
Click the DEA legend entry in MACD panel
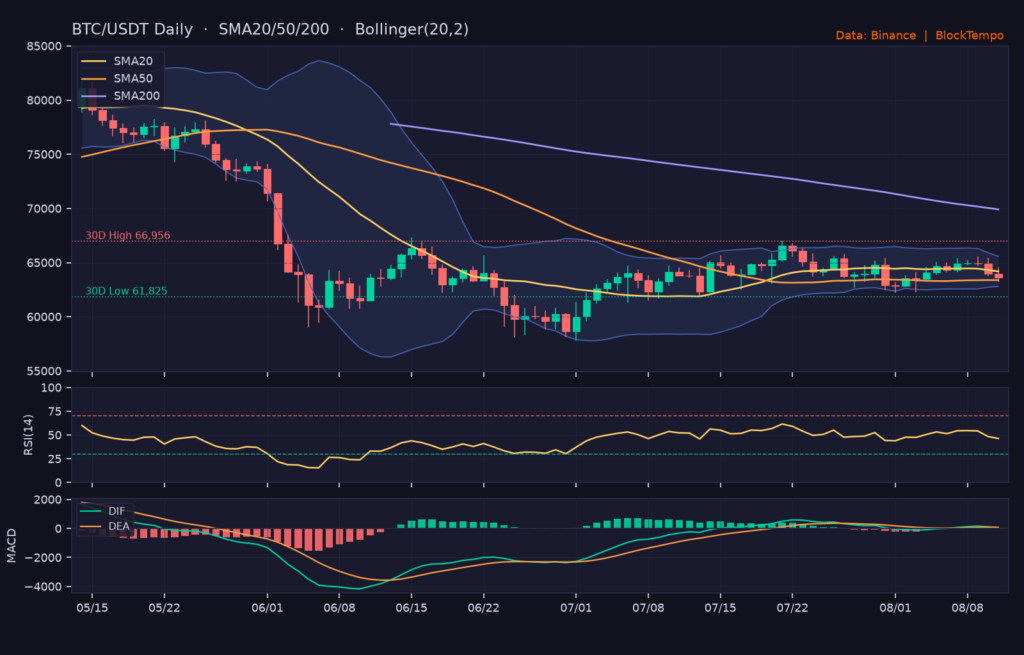coord(104,526)
